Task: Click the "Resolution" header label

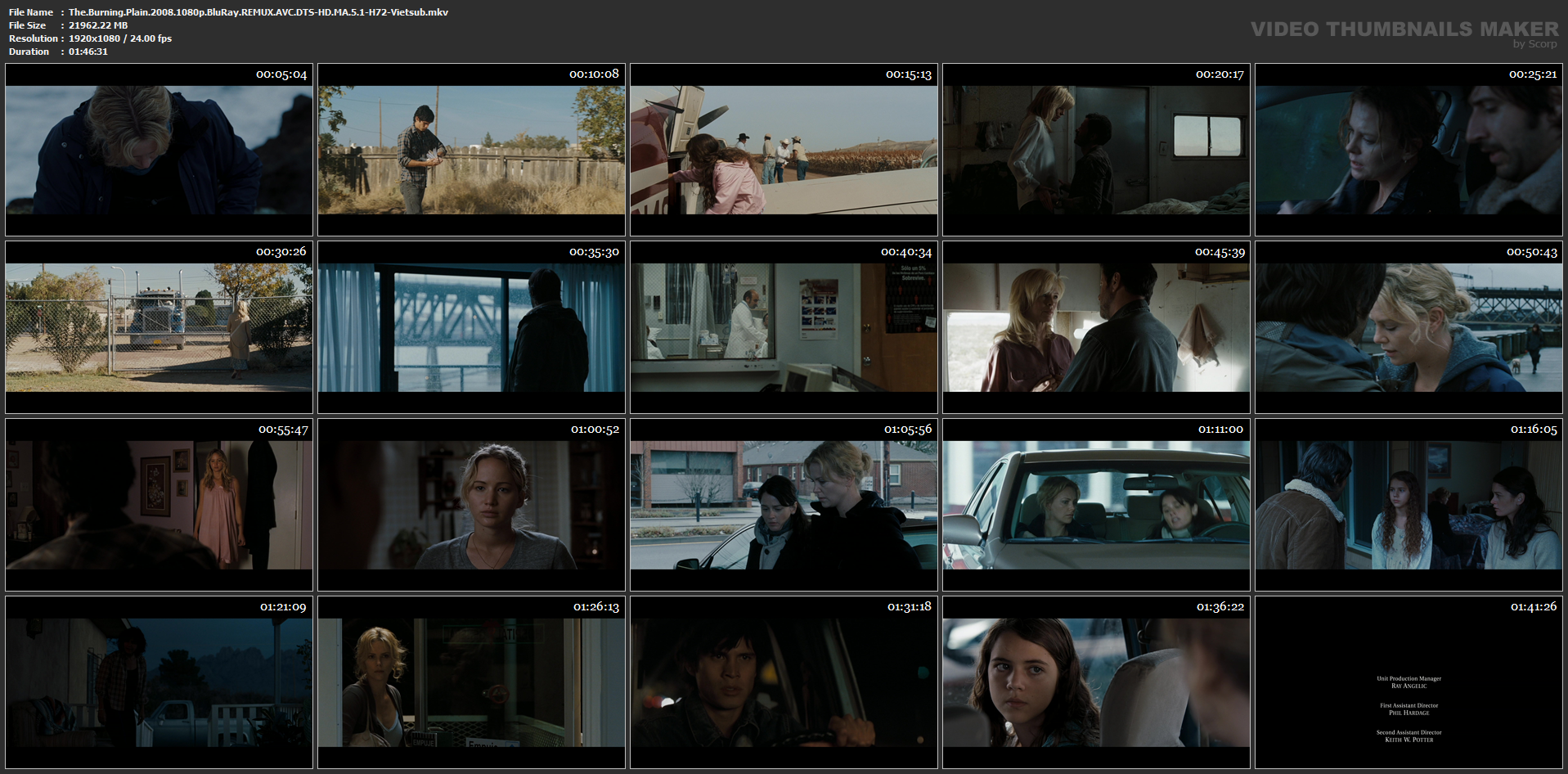Action: coord(34,38)
